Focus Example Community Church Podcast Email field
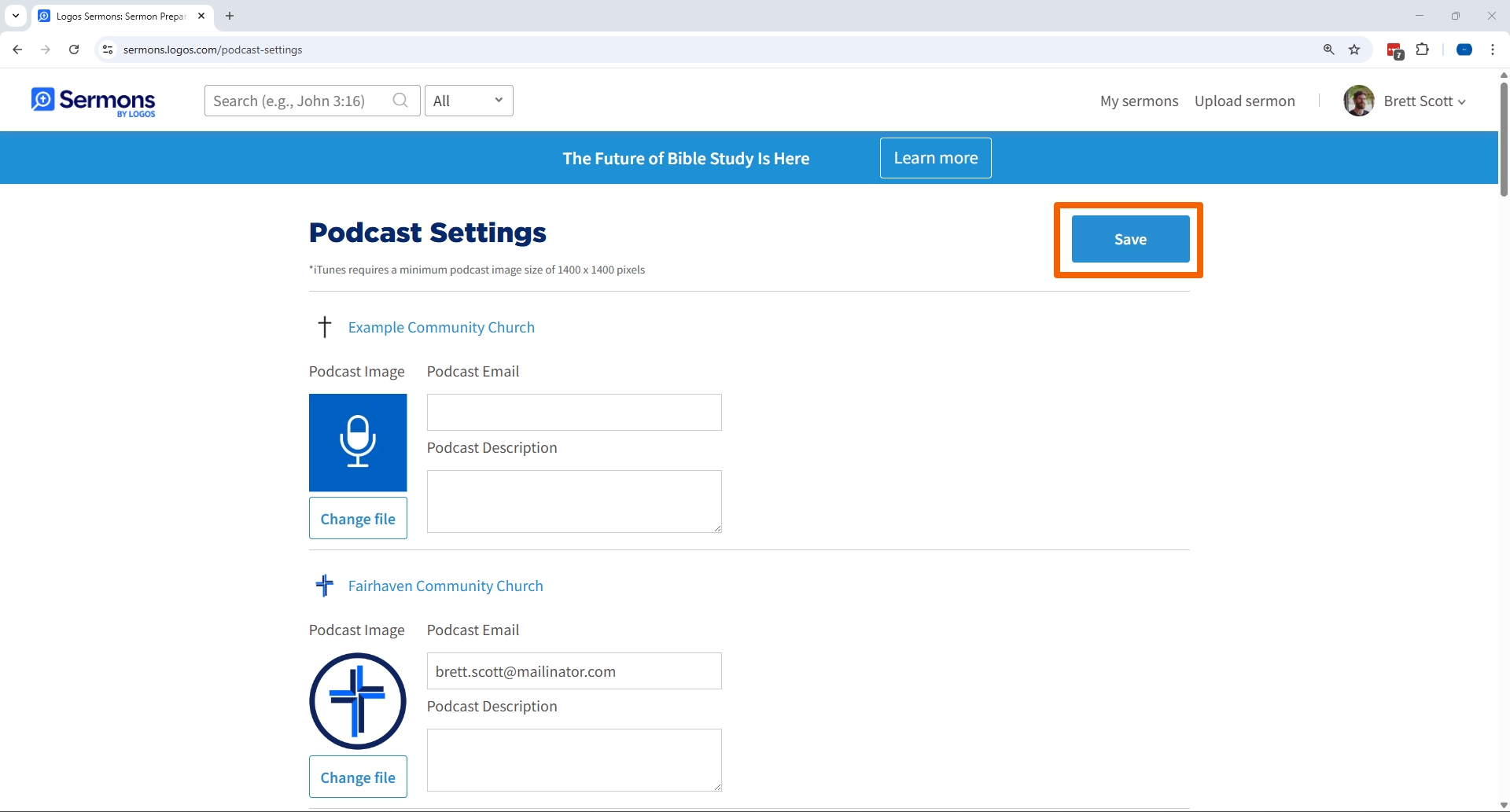The width and height of the screenshot is (1510, 812). pyautogui.click(x=574, y=412)
